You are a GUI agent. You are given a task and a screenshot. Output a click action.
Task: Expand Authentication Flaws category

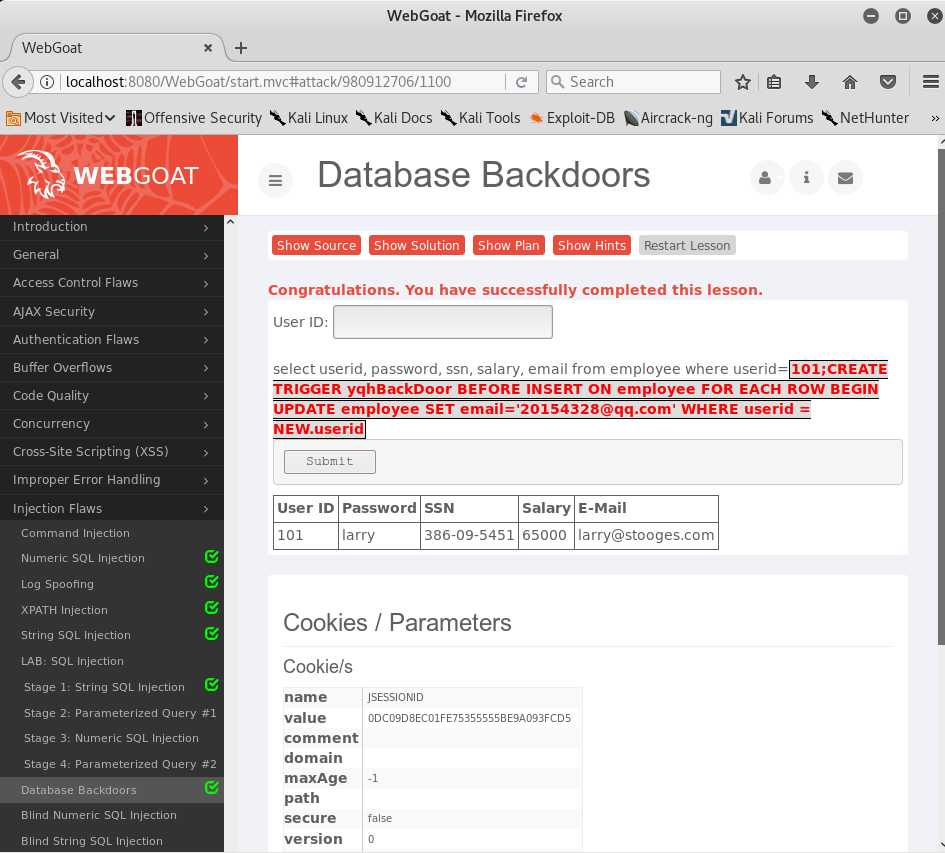111,339
